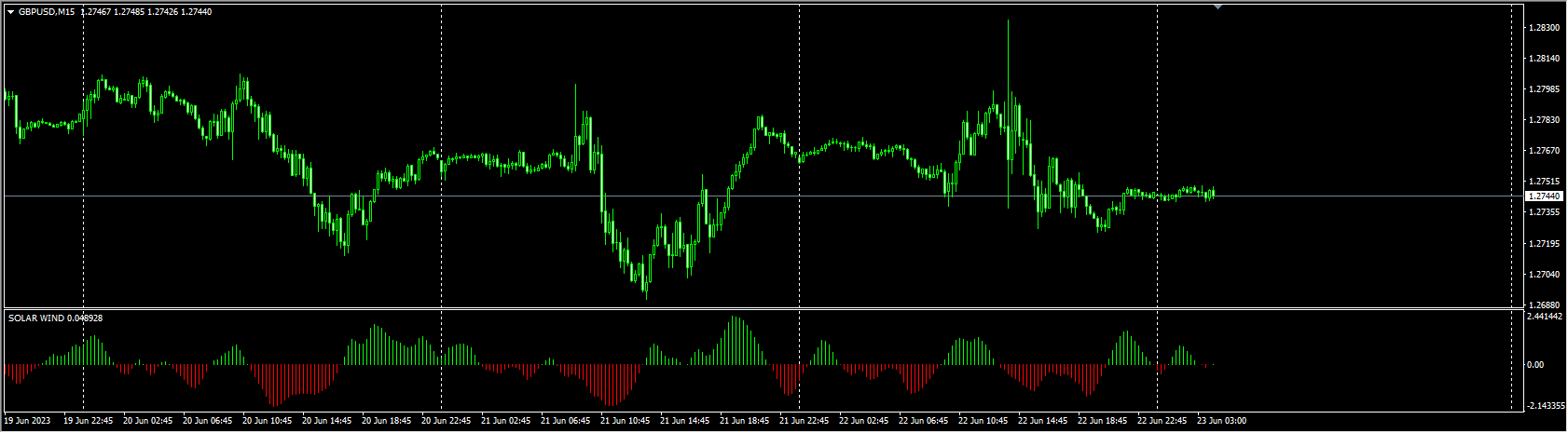The width and height of the screenshot is (1568, 433).
Task: Click the 1.28300 price scale value
Action: pos(1544,28)
